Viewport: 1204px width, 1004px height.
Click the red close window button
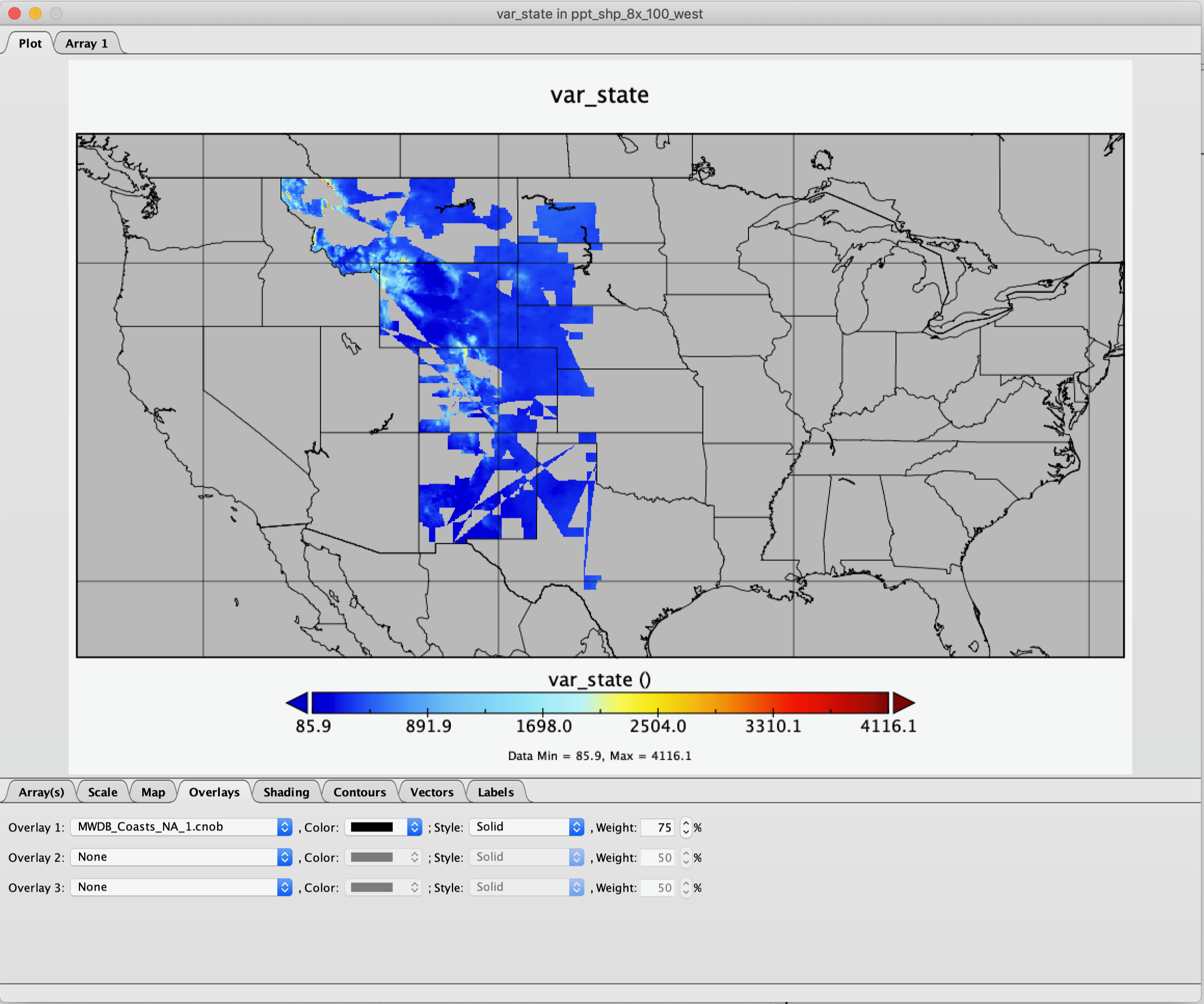click(x=15, y=13)
